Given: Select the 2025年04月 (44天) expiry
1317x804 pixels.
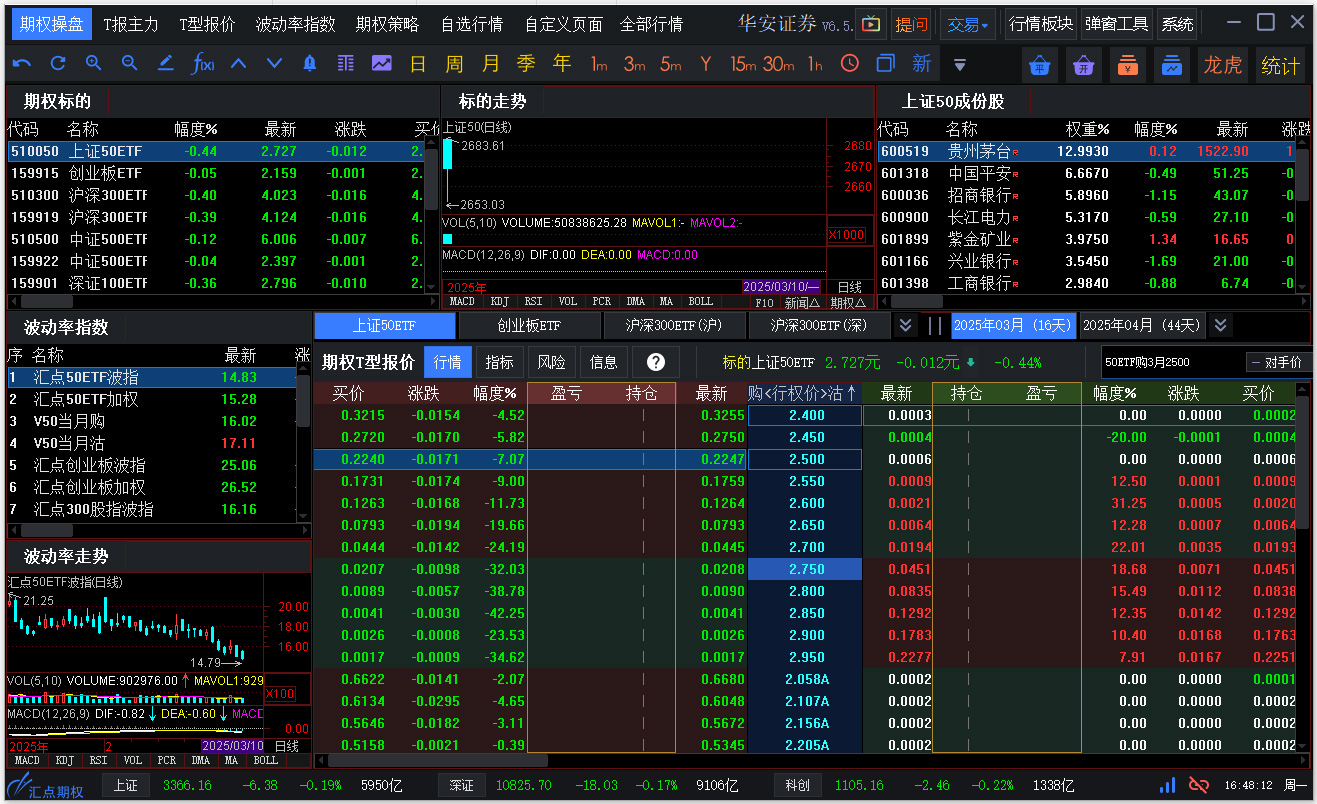Looking at the screenshot, I should click(x=1142, y=325).
